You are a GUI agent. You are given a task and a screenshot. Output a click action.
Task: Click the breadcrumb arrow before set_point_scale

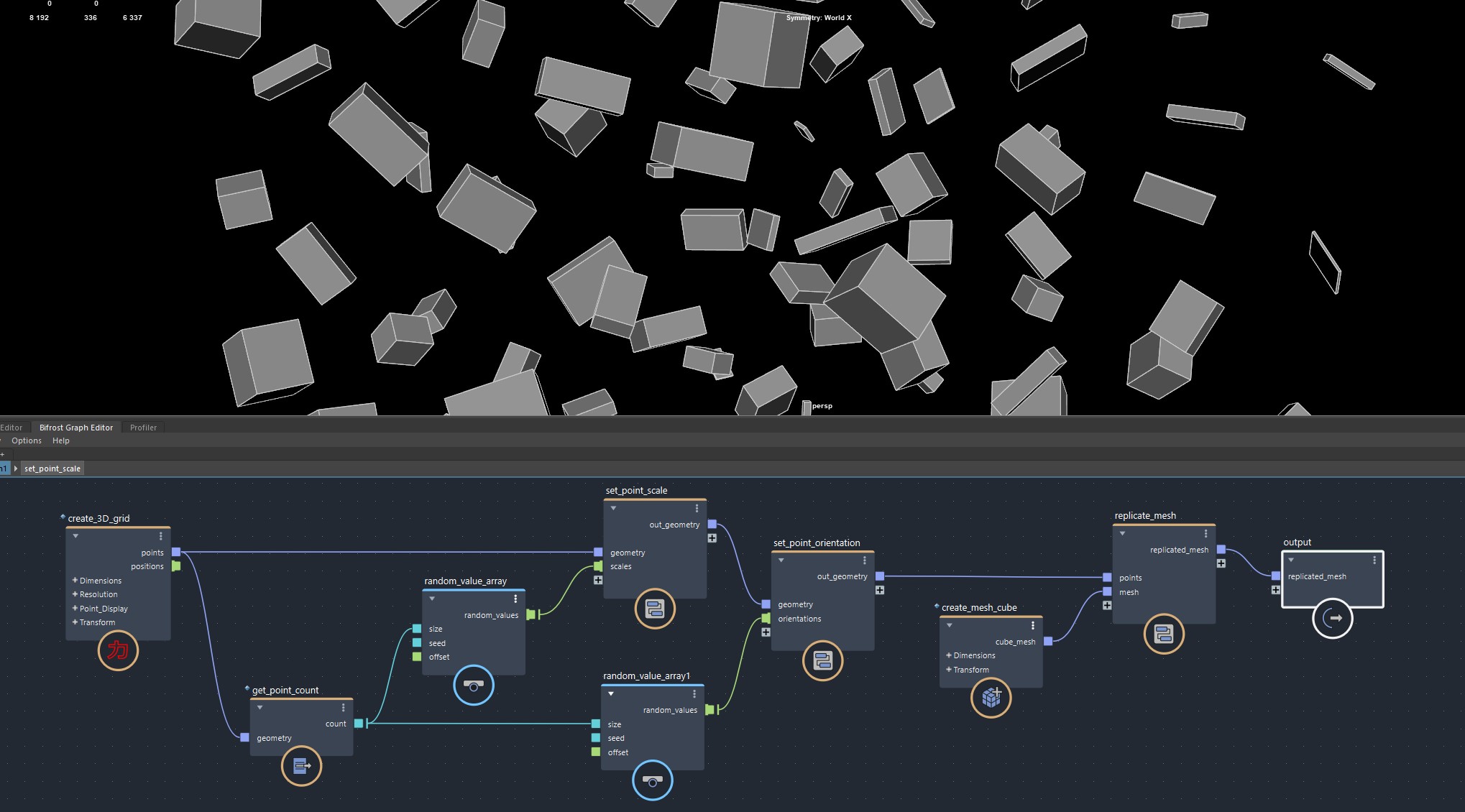pyautogui.click(x=16, y=469)
